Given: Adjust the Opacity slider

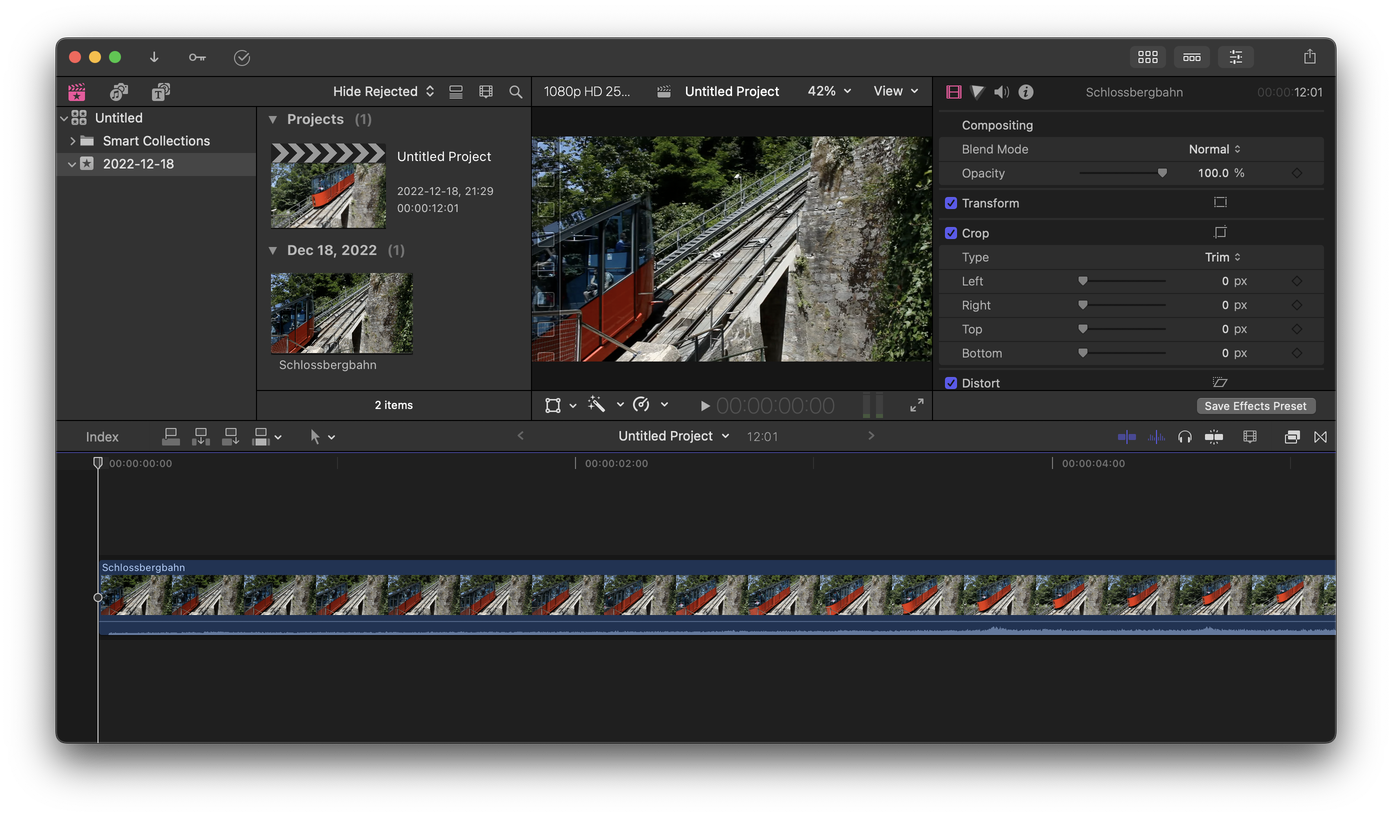Looking at the screenshot, I should 1123,173.
